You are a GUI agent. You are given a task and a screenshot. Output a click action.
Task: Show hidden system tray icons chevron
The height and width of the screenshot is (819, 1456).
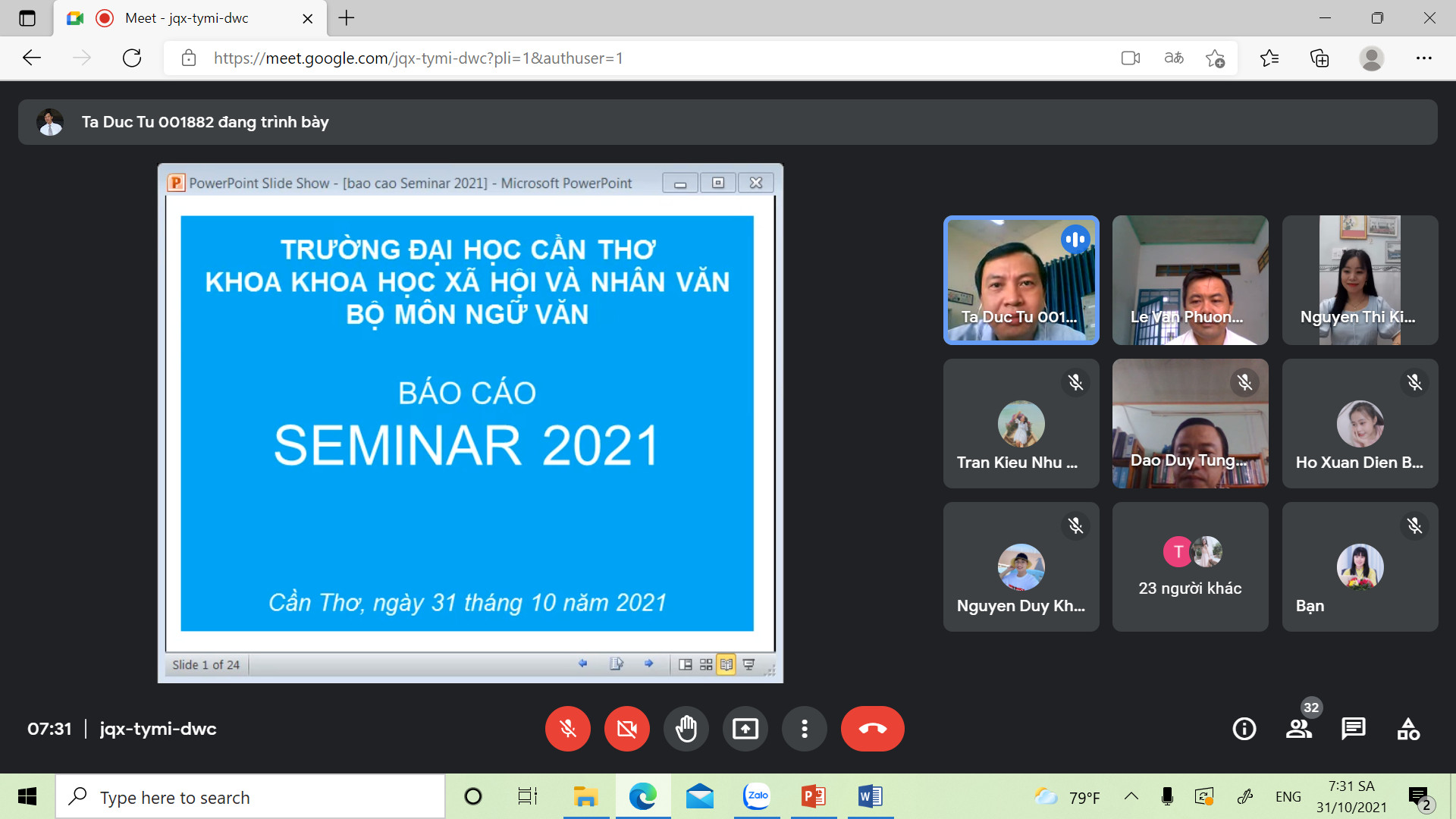coord(1131,796)
